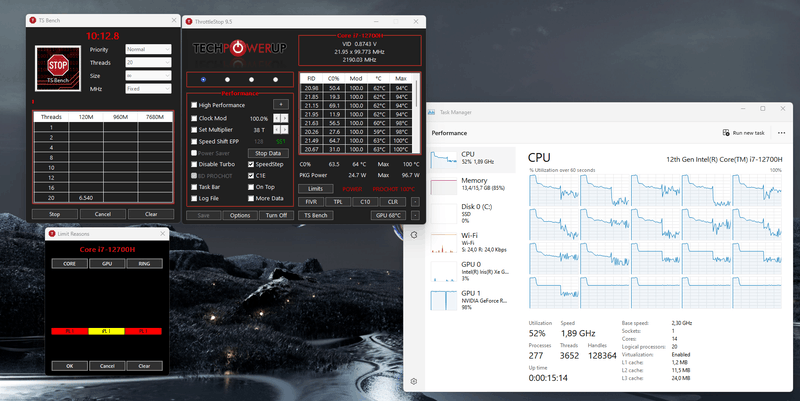This screenshot has height=401, width=800.
Task: Click the Run new task icon
Action: (726, 133)
